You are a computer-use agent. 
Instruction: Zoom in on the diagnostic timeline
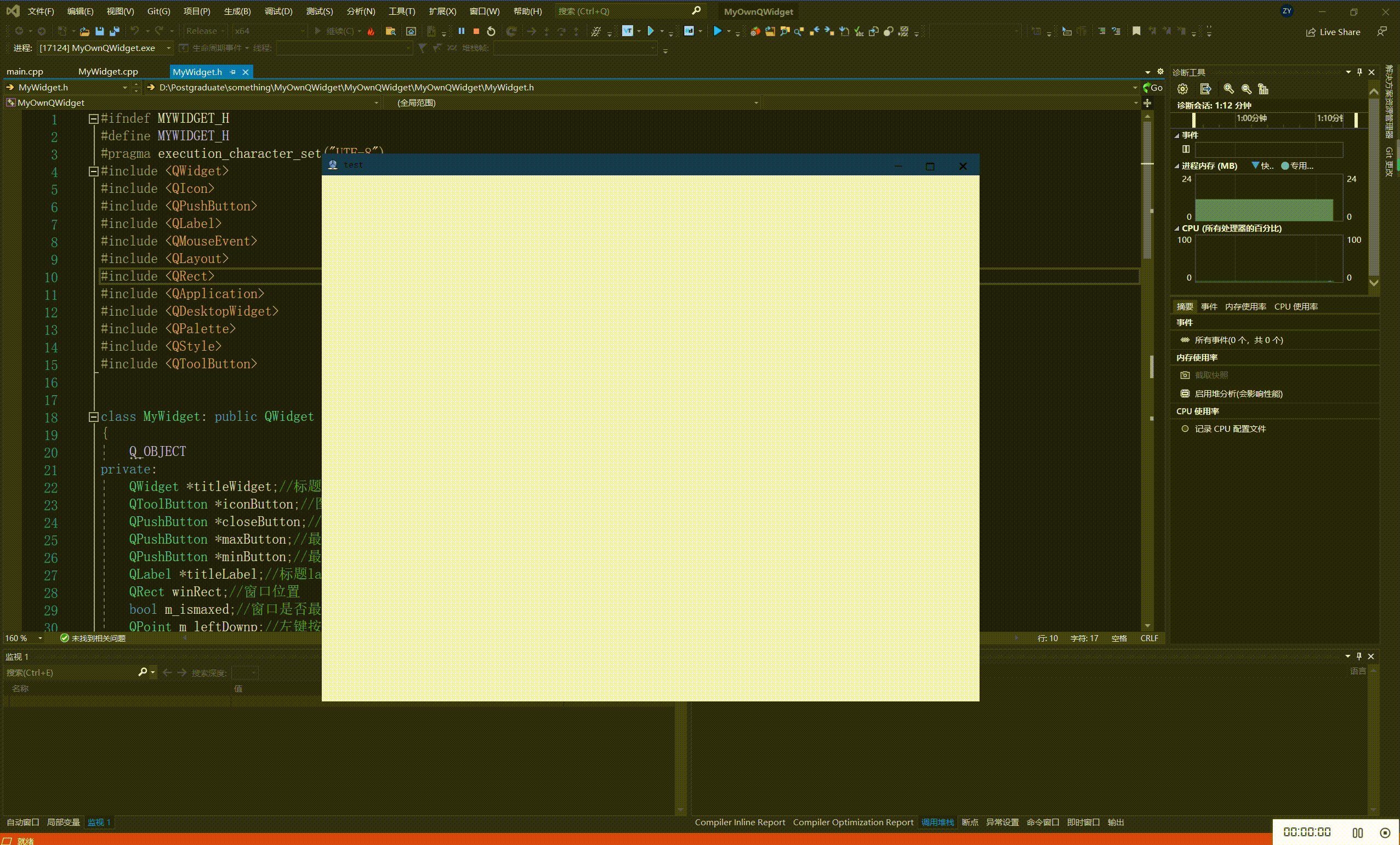click(1228, 89)
